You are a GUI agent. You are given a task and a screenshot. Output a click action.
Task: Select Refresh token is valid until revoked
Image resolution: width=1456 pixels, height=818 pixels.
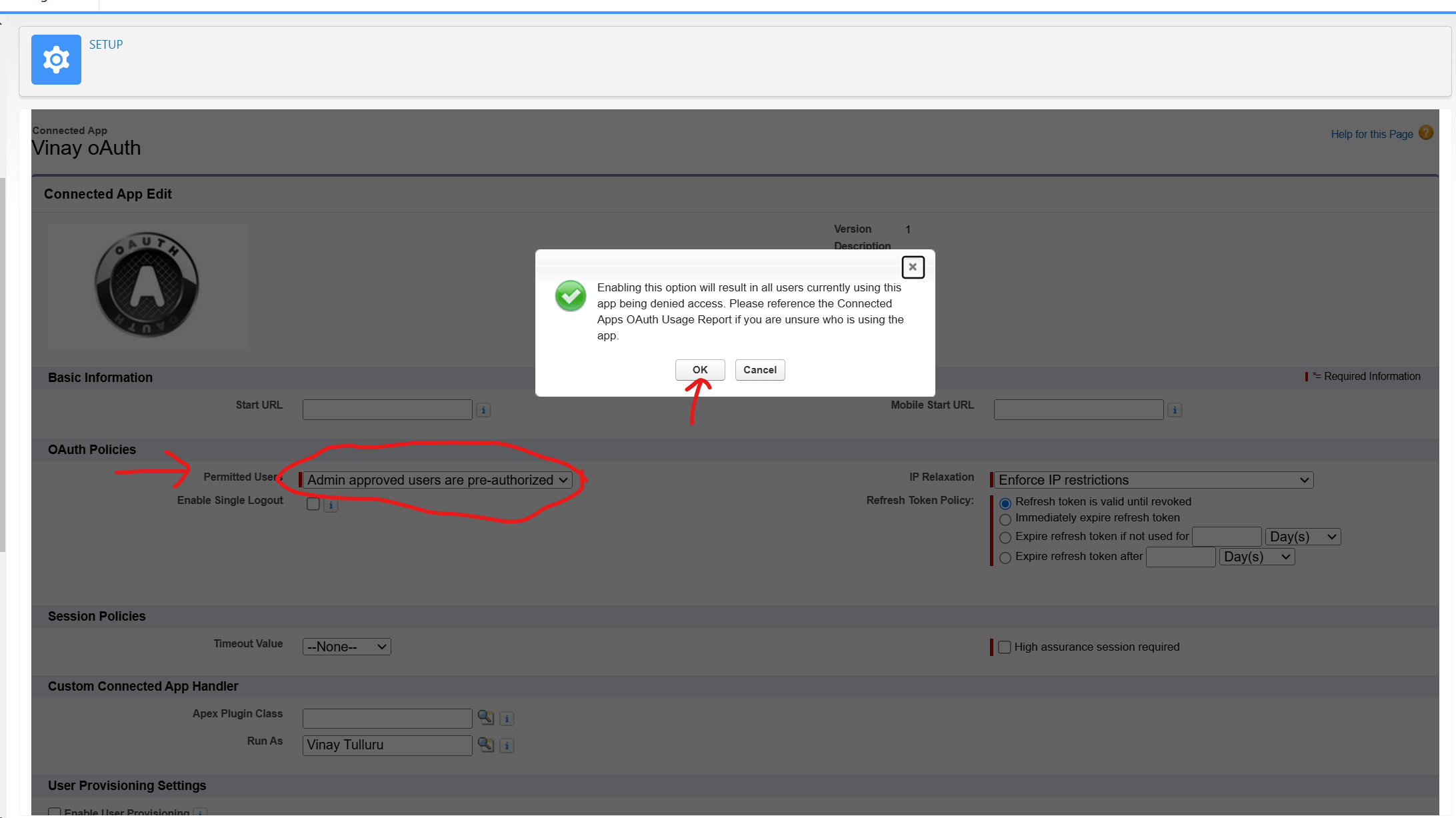(1005, 503)
